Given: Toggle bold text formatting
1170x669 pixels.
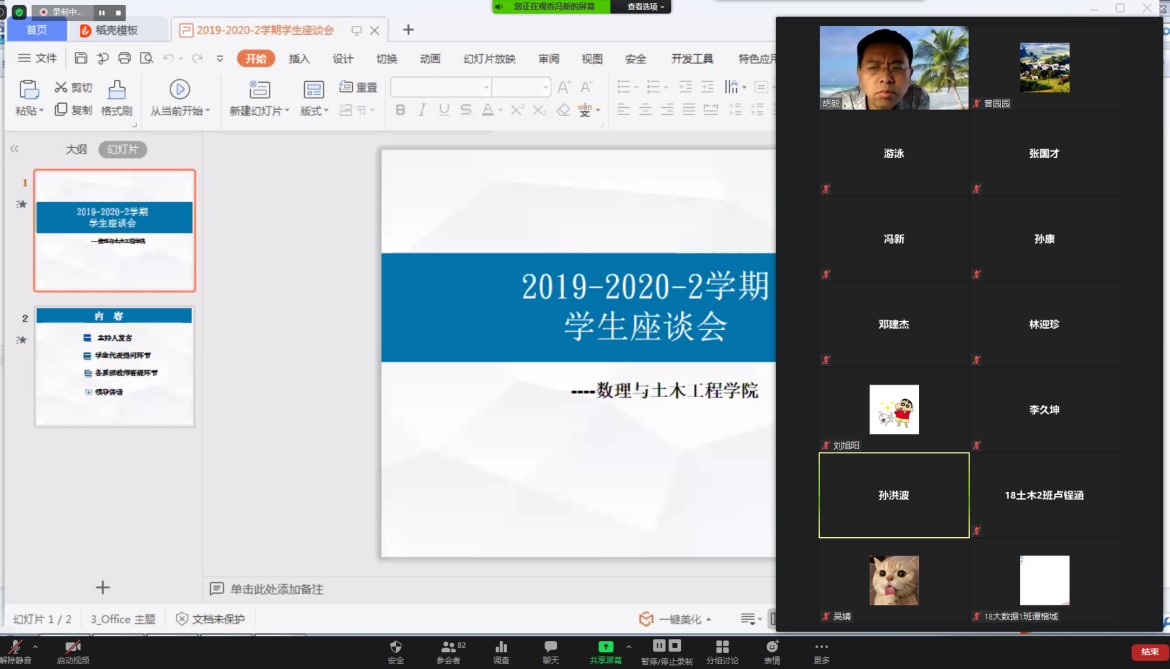Looking at the screenshot, I should point(400,110).
